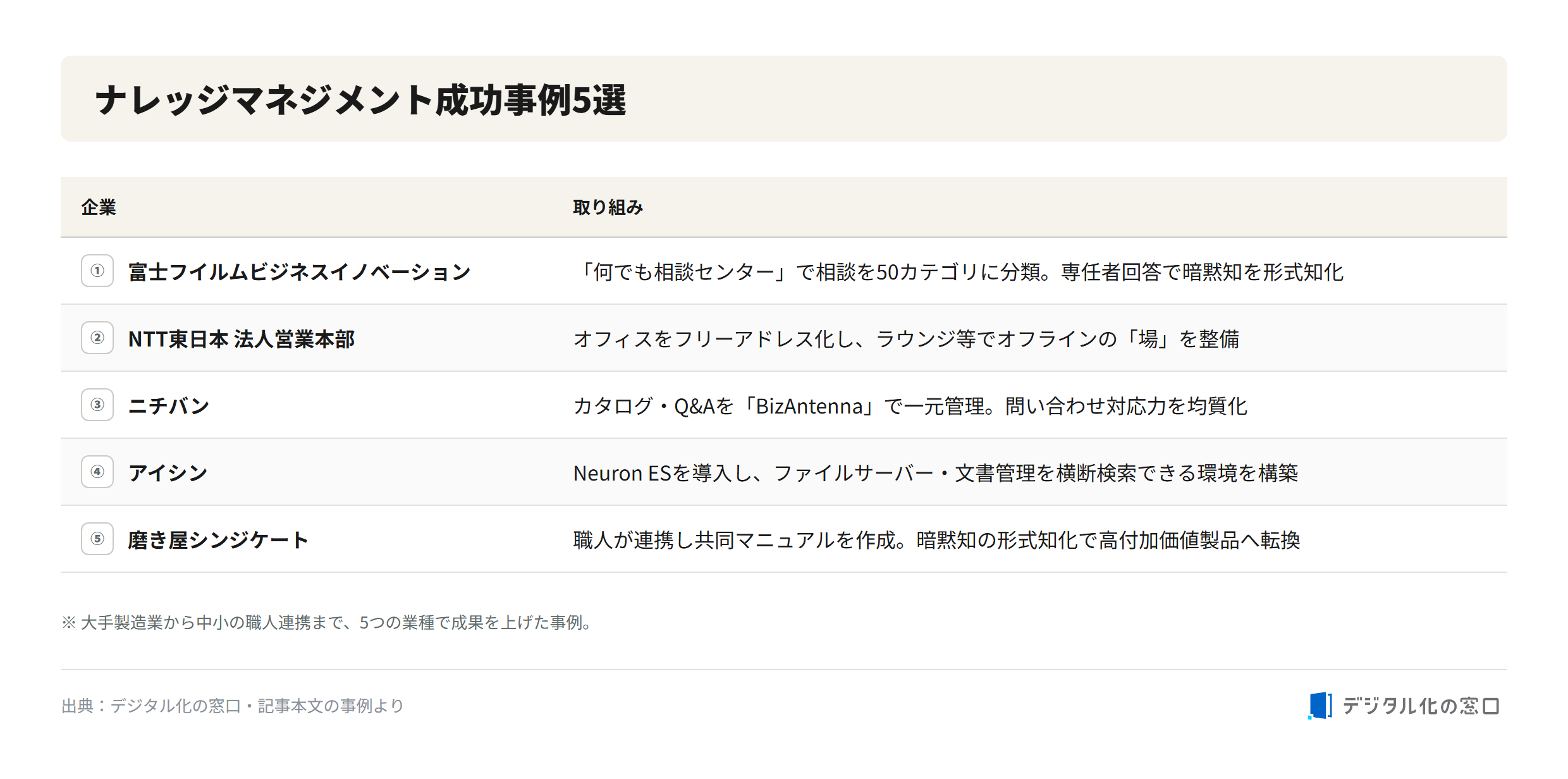Click the 出典 source citation text

[x=233, y=706]
